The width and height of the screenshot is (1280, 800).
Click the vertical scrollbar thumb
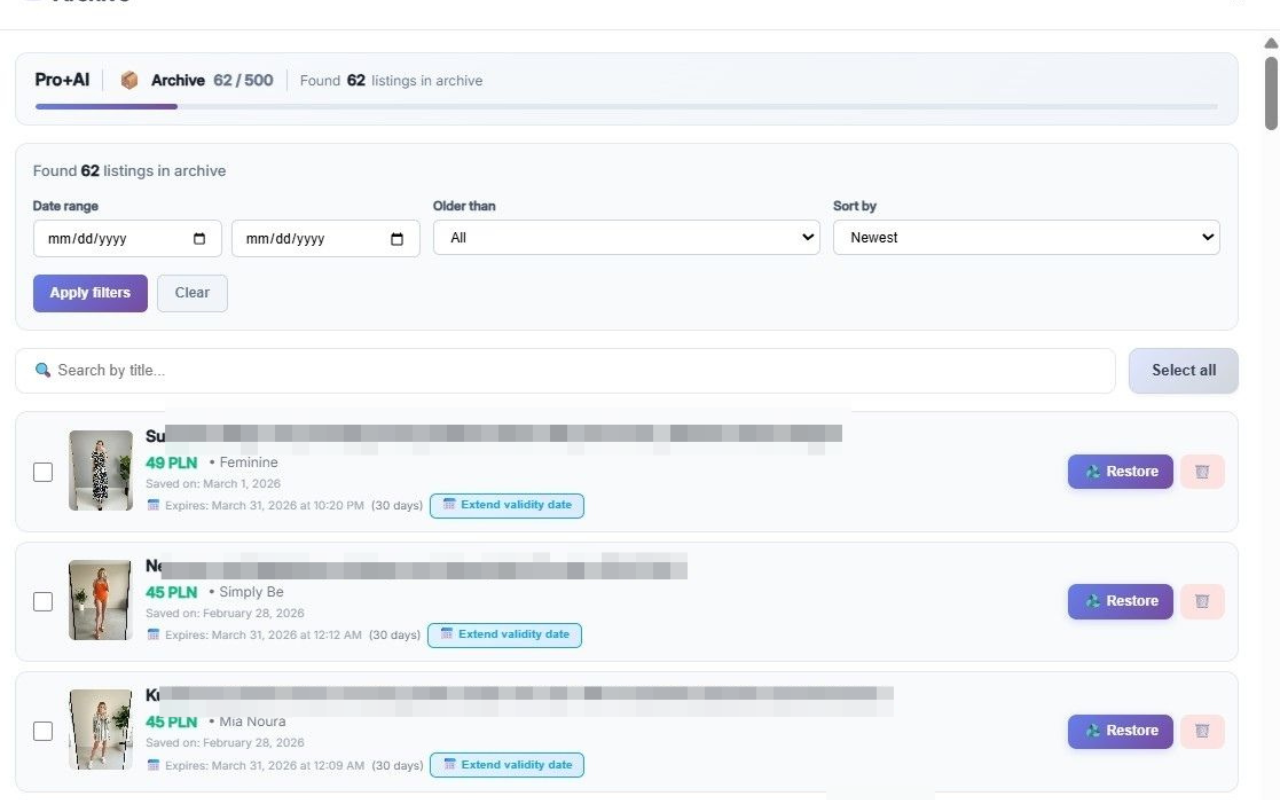tap(1271, 93)
